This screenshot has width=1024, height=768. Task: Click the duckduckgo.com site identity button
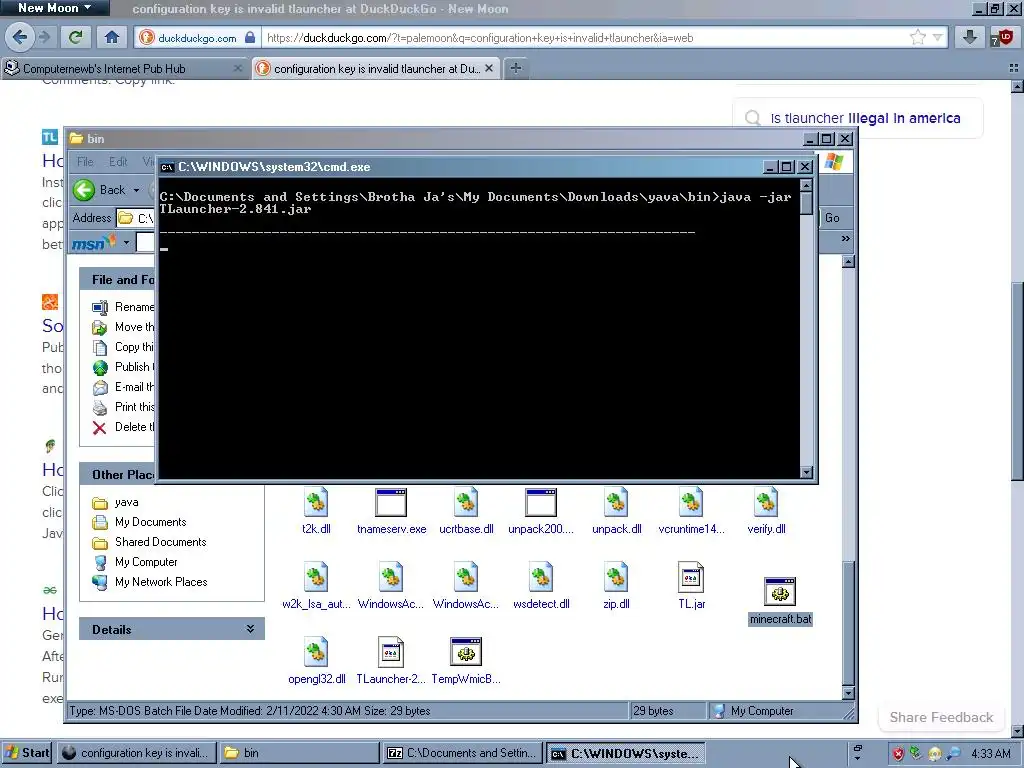click(197, 38)
